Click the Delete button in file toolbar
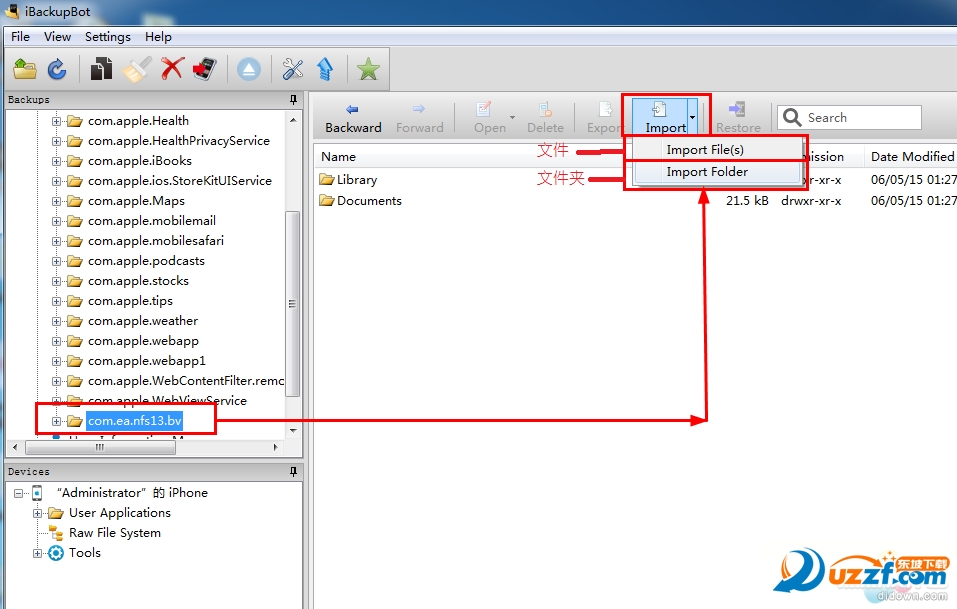Screen dimensions: 957x609 point(545,118)
